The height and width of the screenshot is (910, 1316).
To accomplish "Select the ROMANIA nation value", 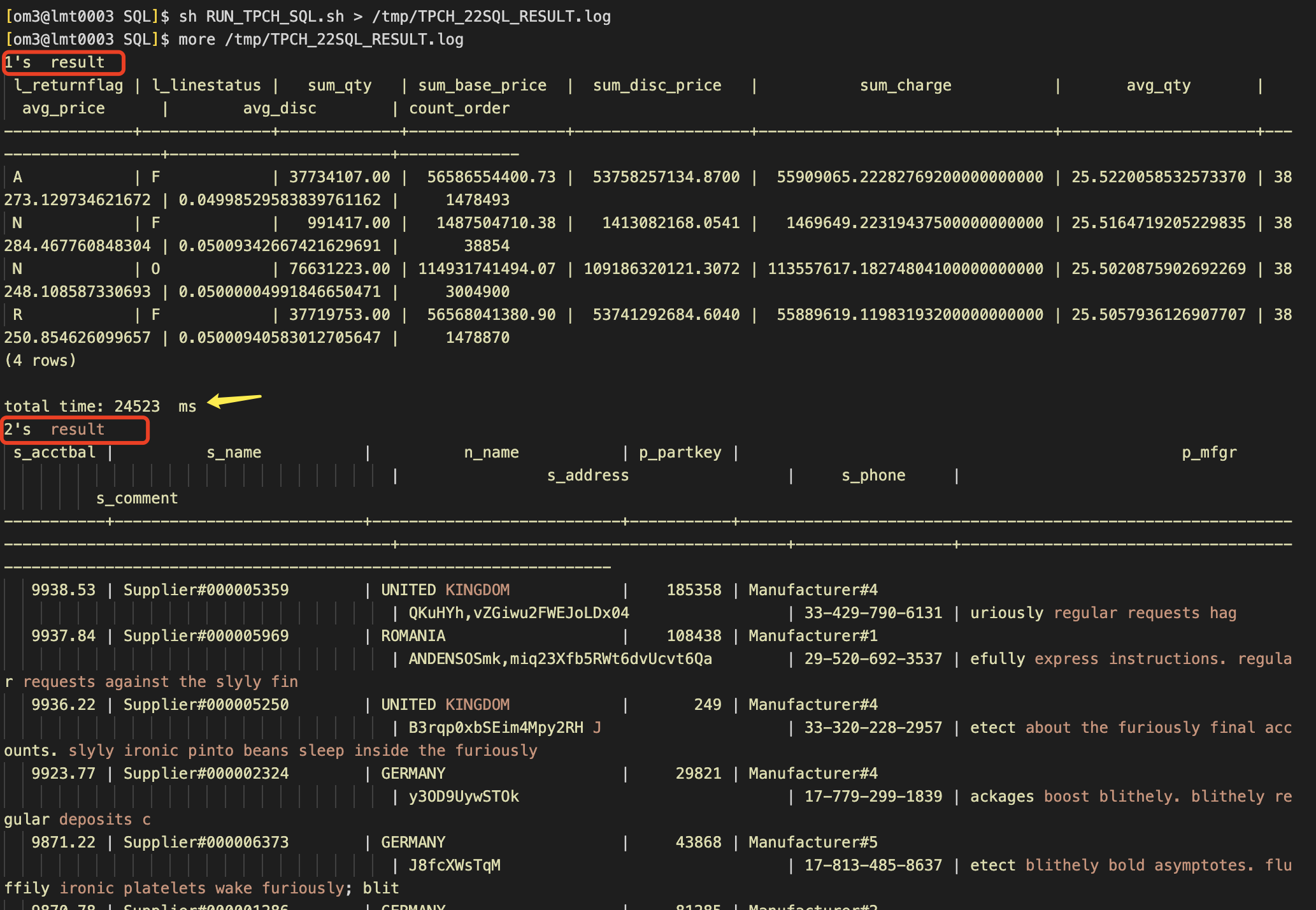I will pos(414,635).
